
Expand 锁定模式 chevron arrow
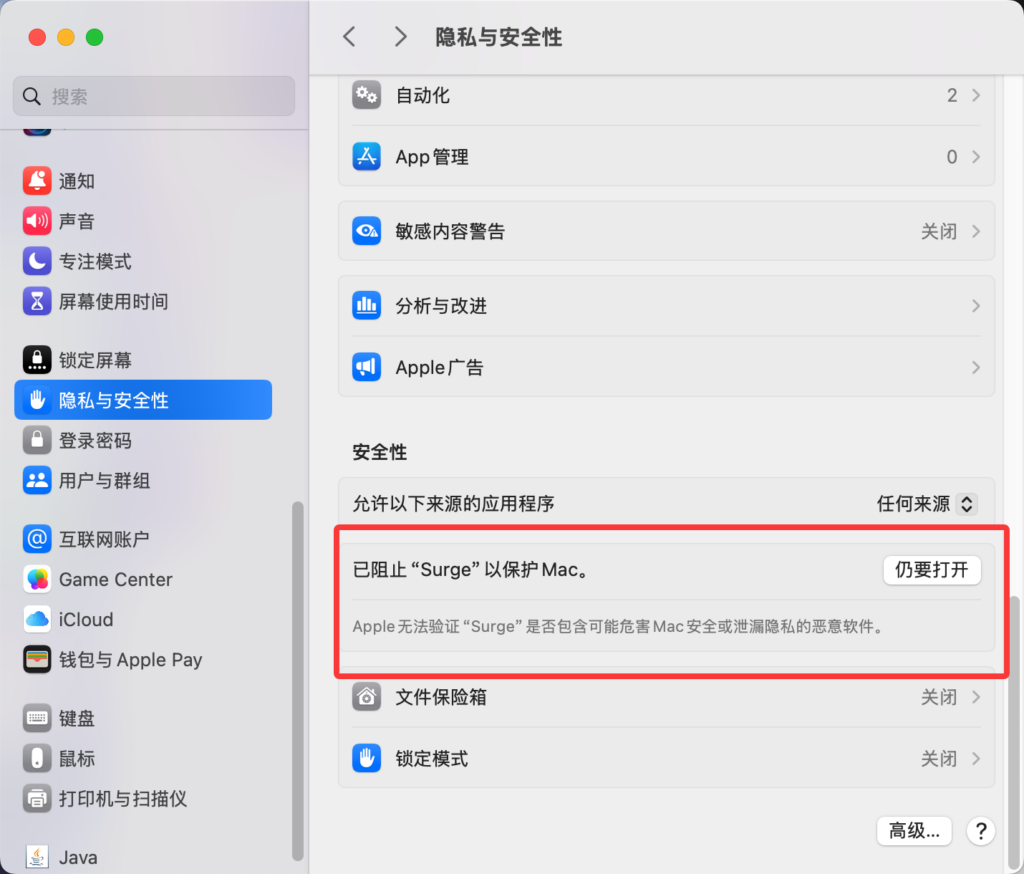976,758
